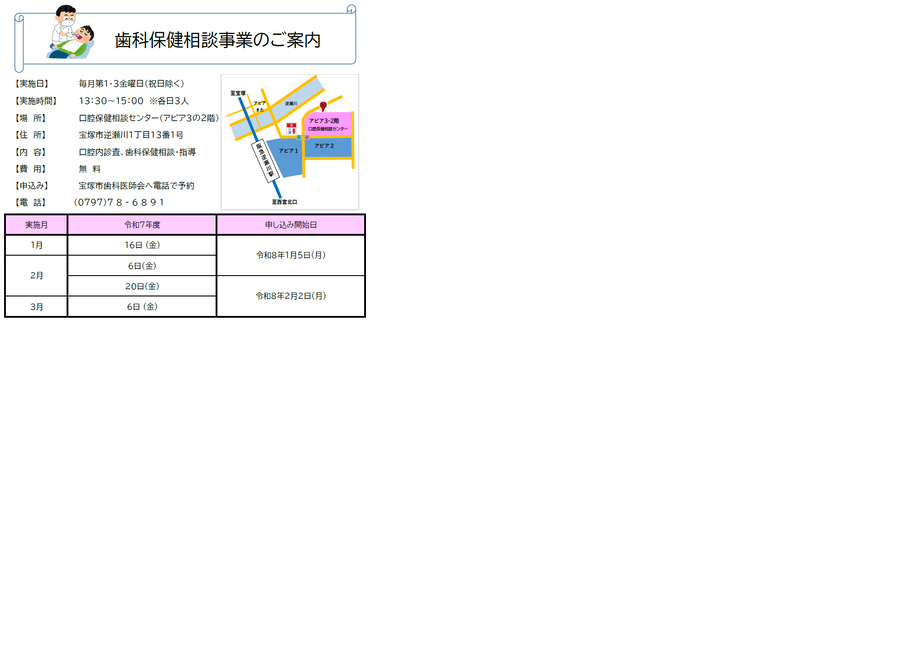Screen dimensions: 900x655
Task: Click the 至西宮北口 direction marker
Action: click(x=287, y=201)
